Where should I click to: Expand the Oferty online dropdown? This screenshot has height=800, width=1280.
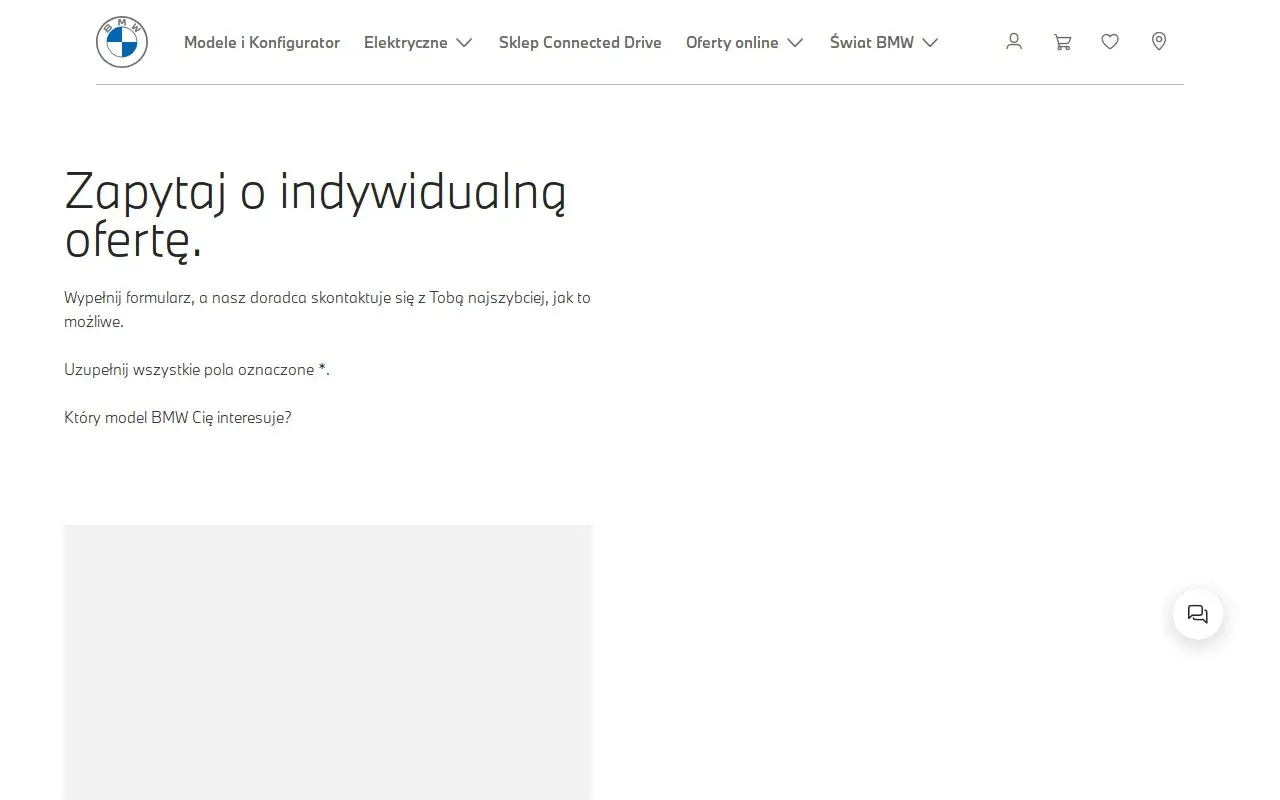[x=745, y=42]
